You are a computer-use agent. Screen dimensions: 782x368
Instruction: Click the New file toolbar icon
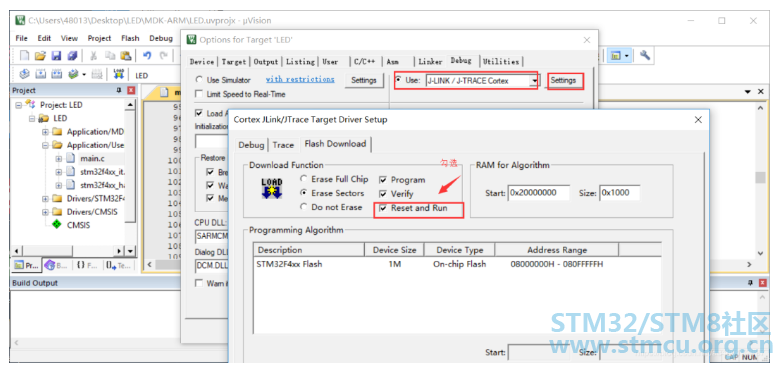[24, 55]
